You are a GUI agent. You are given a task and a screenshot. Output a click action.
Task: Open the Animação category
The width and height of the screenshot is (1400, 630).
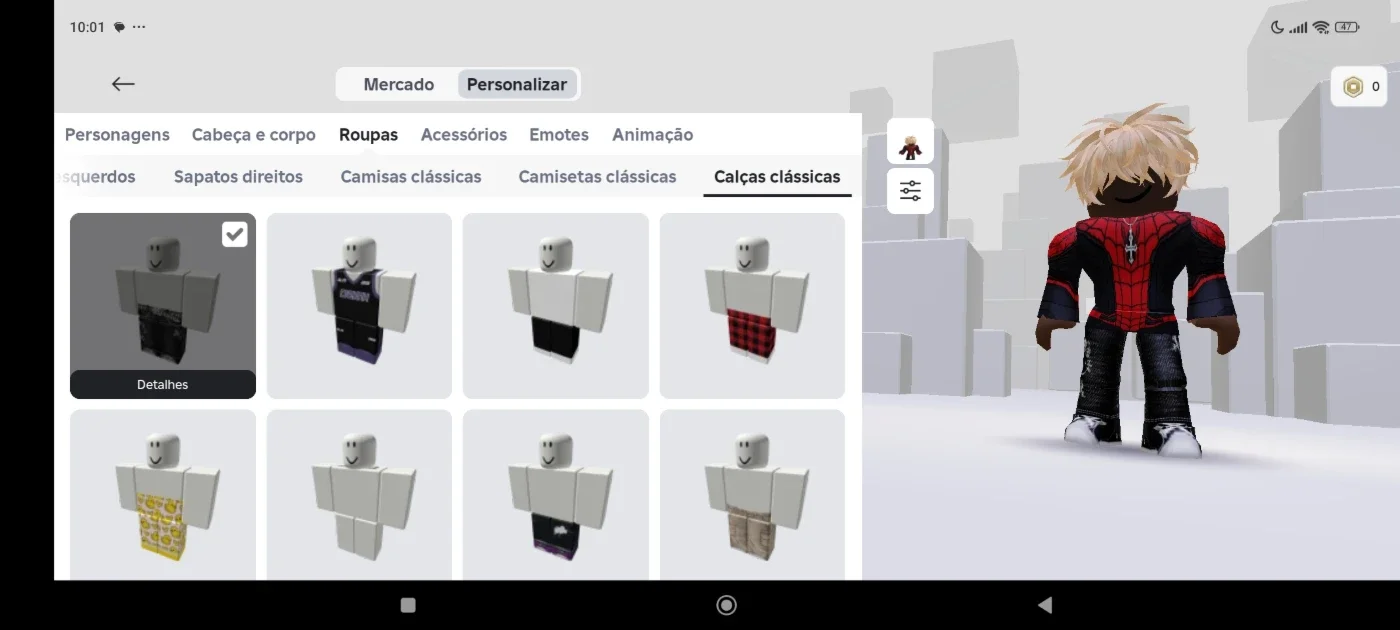tap(653, 134)
